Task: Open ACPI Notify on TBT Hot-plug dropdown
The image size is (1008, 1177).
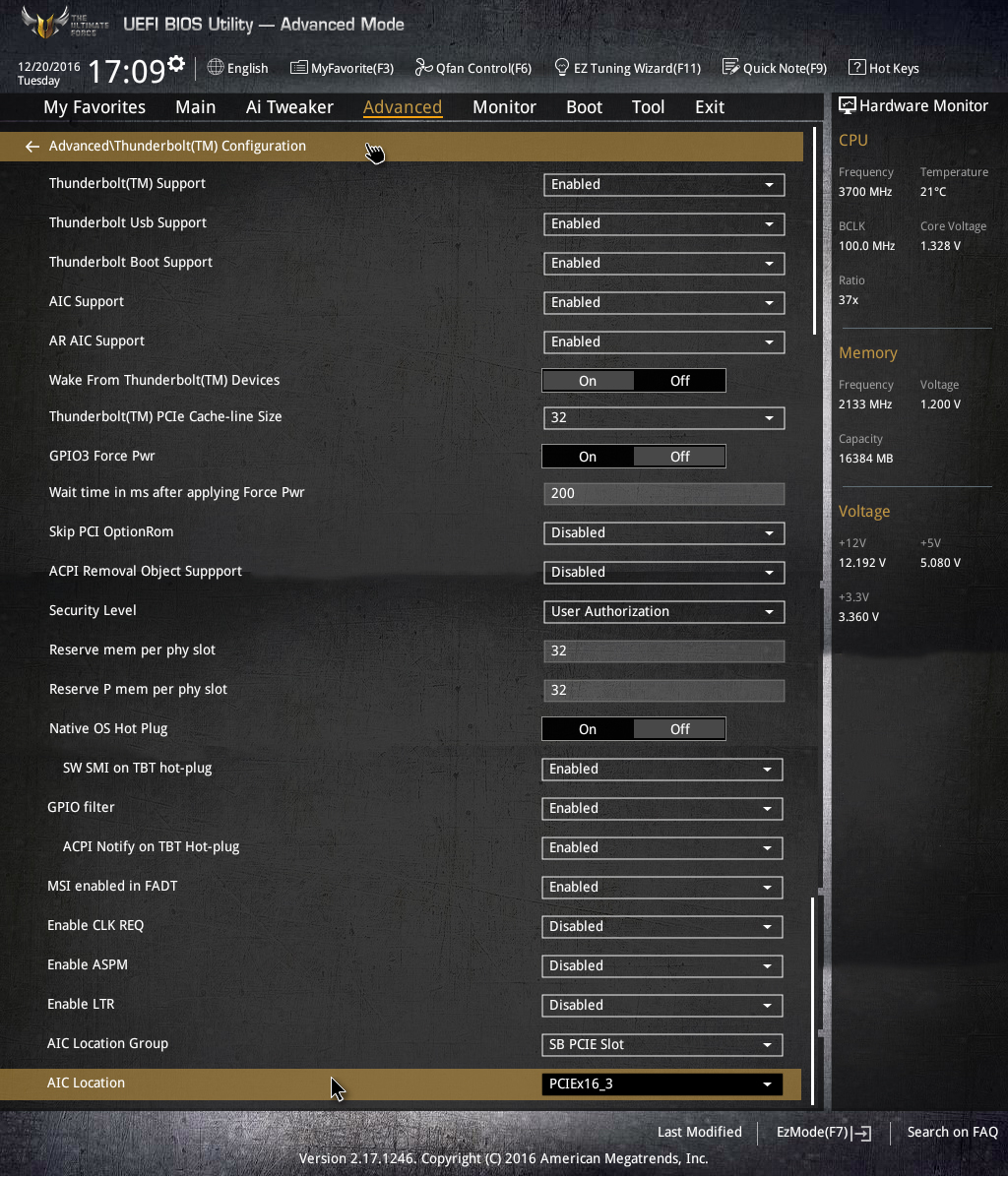Action: coord(662,848)
